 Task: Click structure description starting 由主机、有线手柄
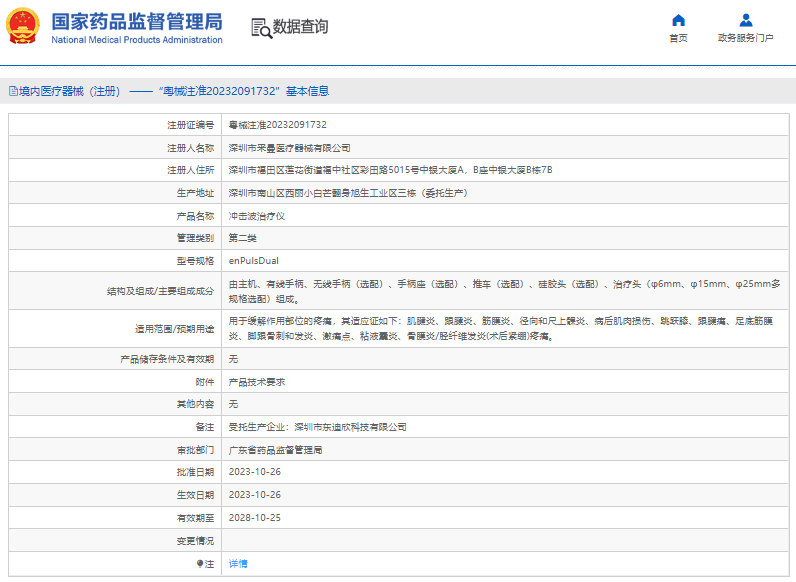click(x=505, y=292)
